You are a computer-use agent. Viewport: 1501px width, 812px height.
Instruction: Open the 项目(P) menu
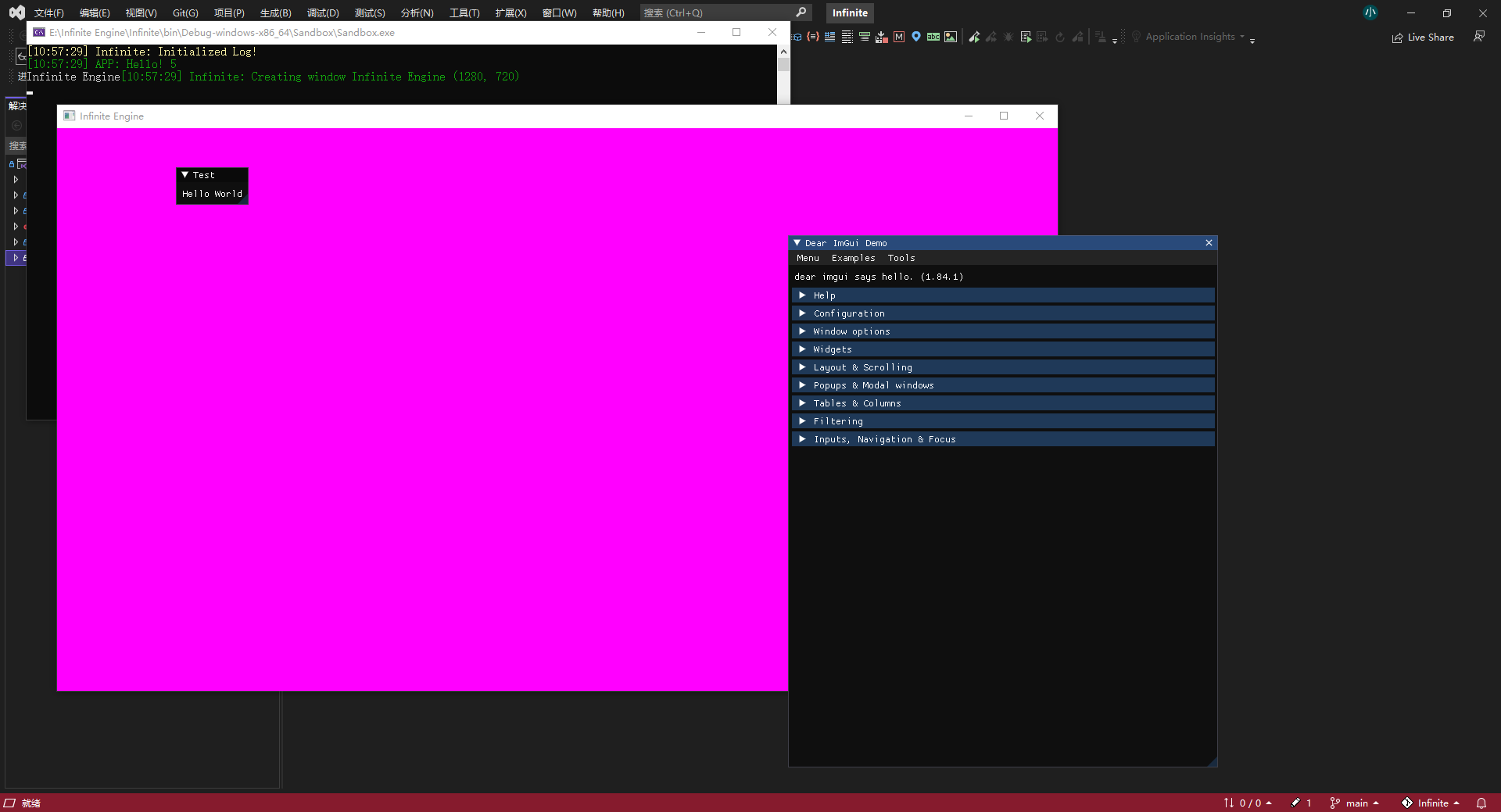click(x=229, y=13)
